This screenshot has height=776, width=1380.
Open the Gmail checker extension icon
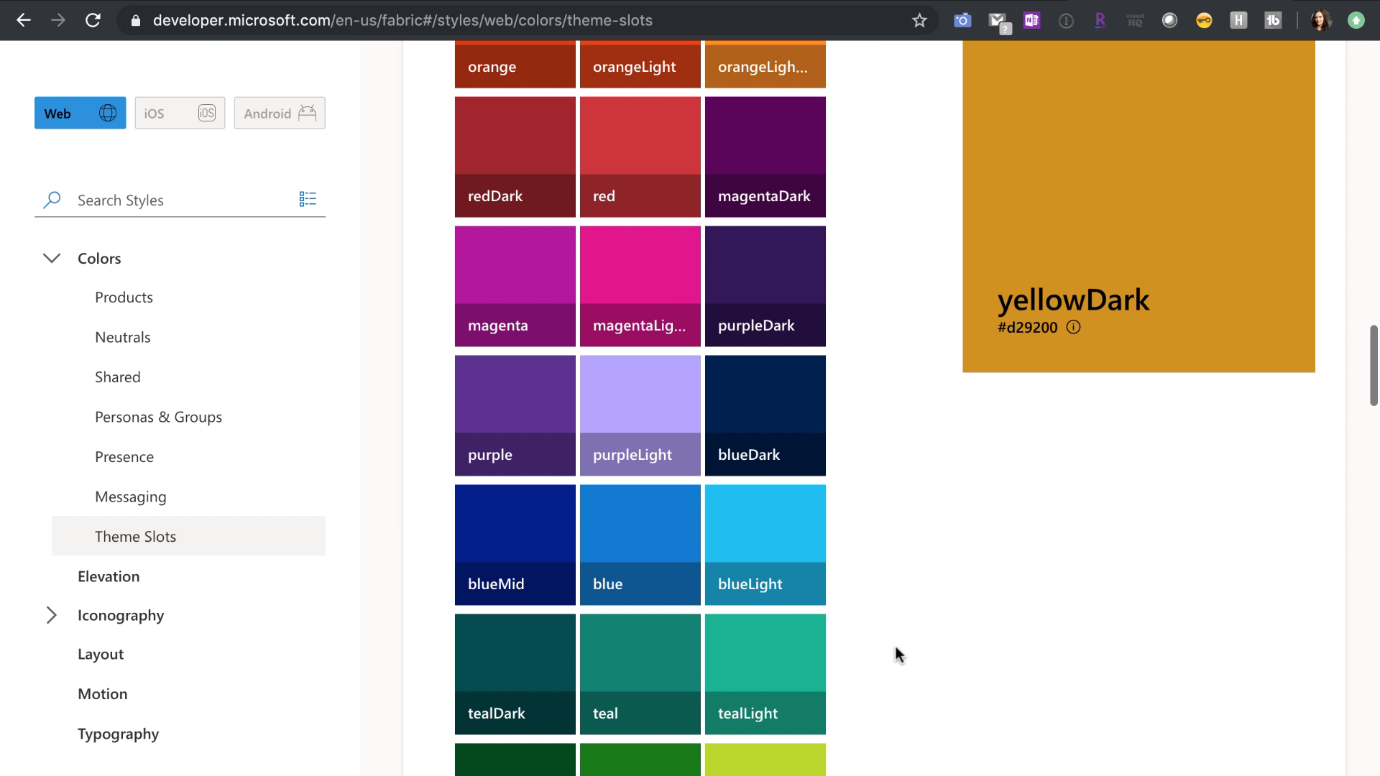tap(998, 21)
